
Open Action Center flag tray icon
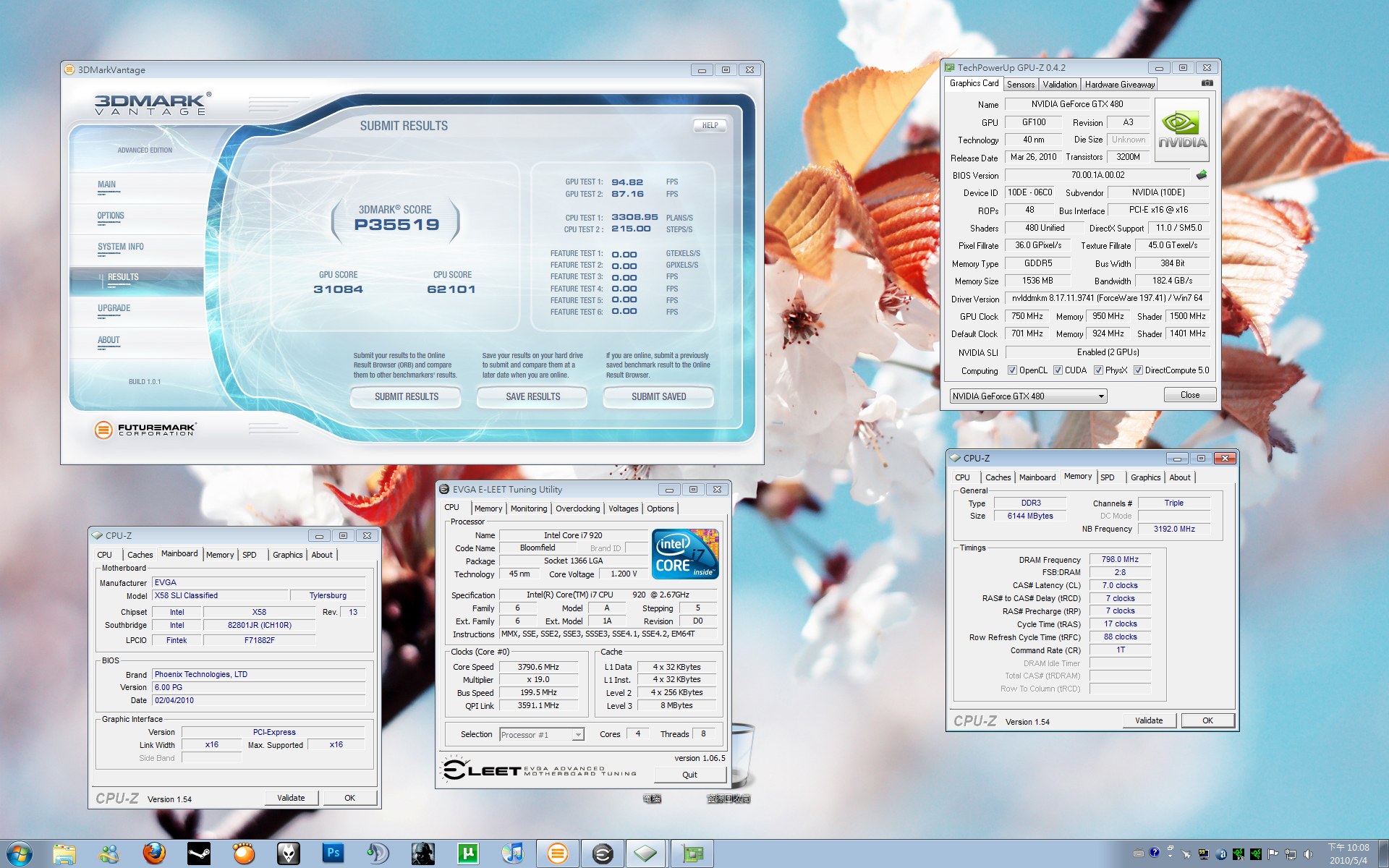tap(1273, 854)
